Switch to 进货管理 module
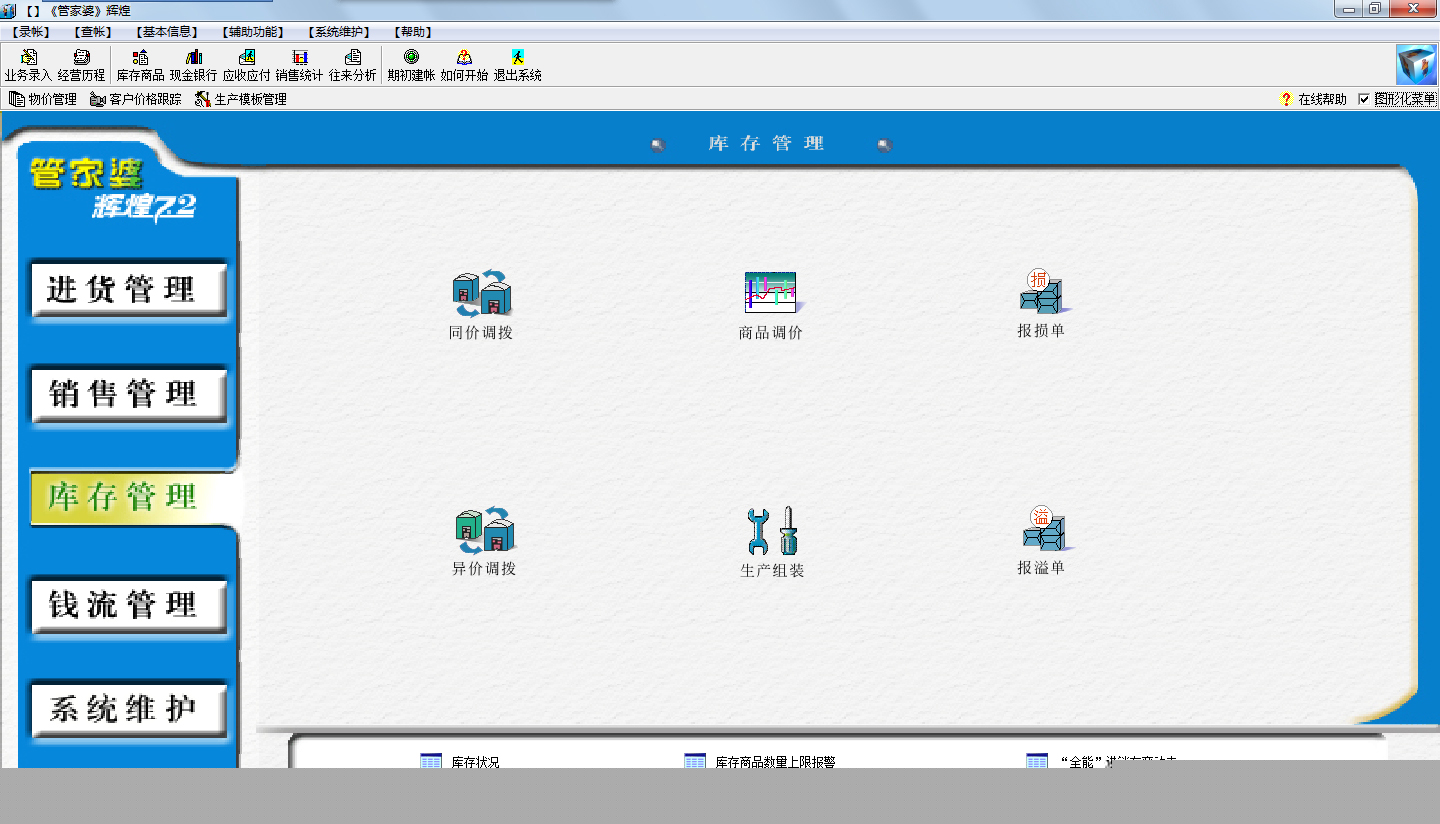 coord(129,290)
